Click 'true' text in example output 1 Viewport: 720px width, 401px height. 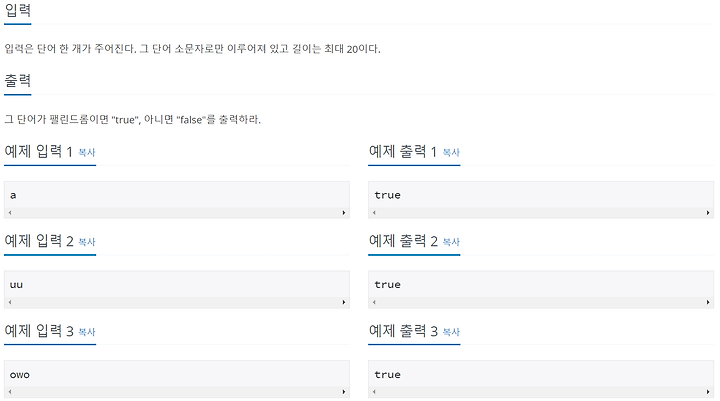[388, 195]
